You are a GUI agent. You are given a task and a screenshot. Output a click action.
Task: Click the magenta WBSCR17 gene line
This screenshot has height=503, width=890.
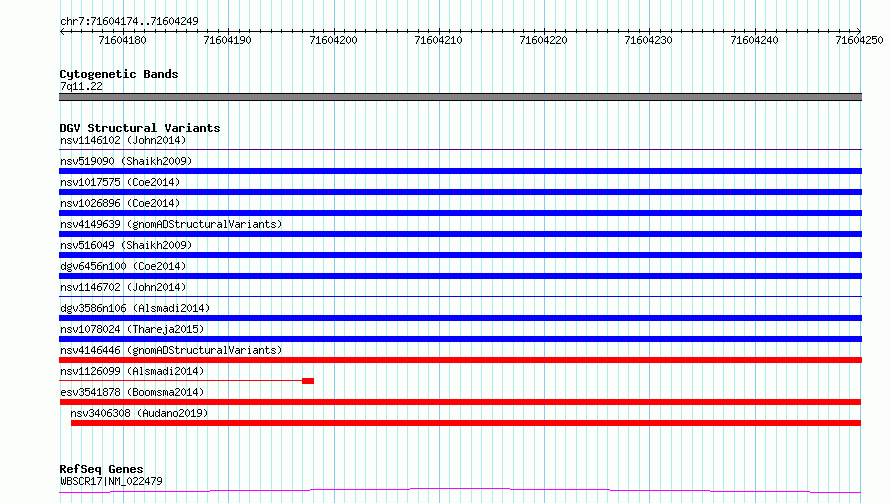460,491
